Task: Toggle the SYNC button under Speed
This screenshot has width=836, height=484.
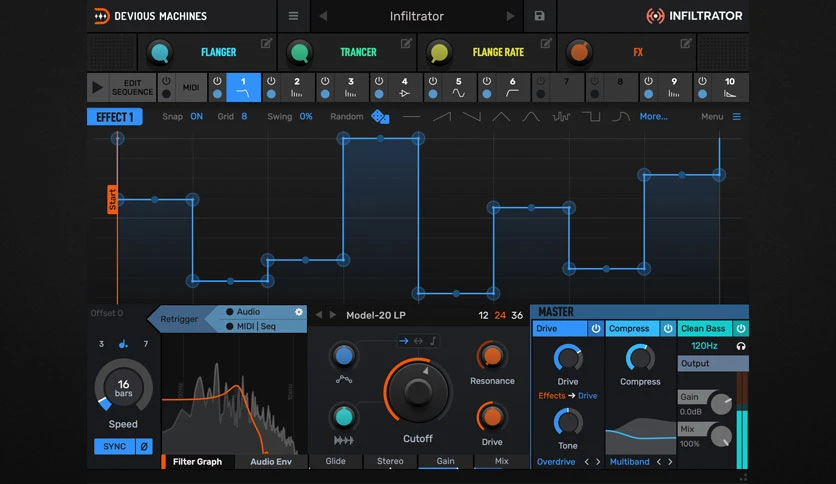Action: click(x=115, y=446)
